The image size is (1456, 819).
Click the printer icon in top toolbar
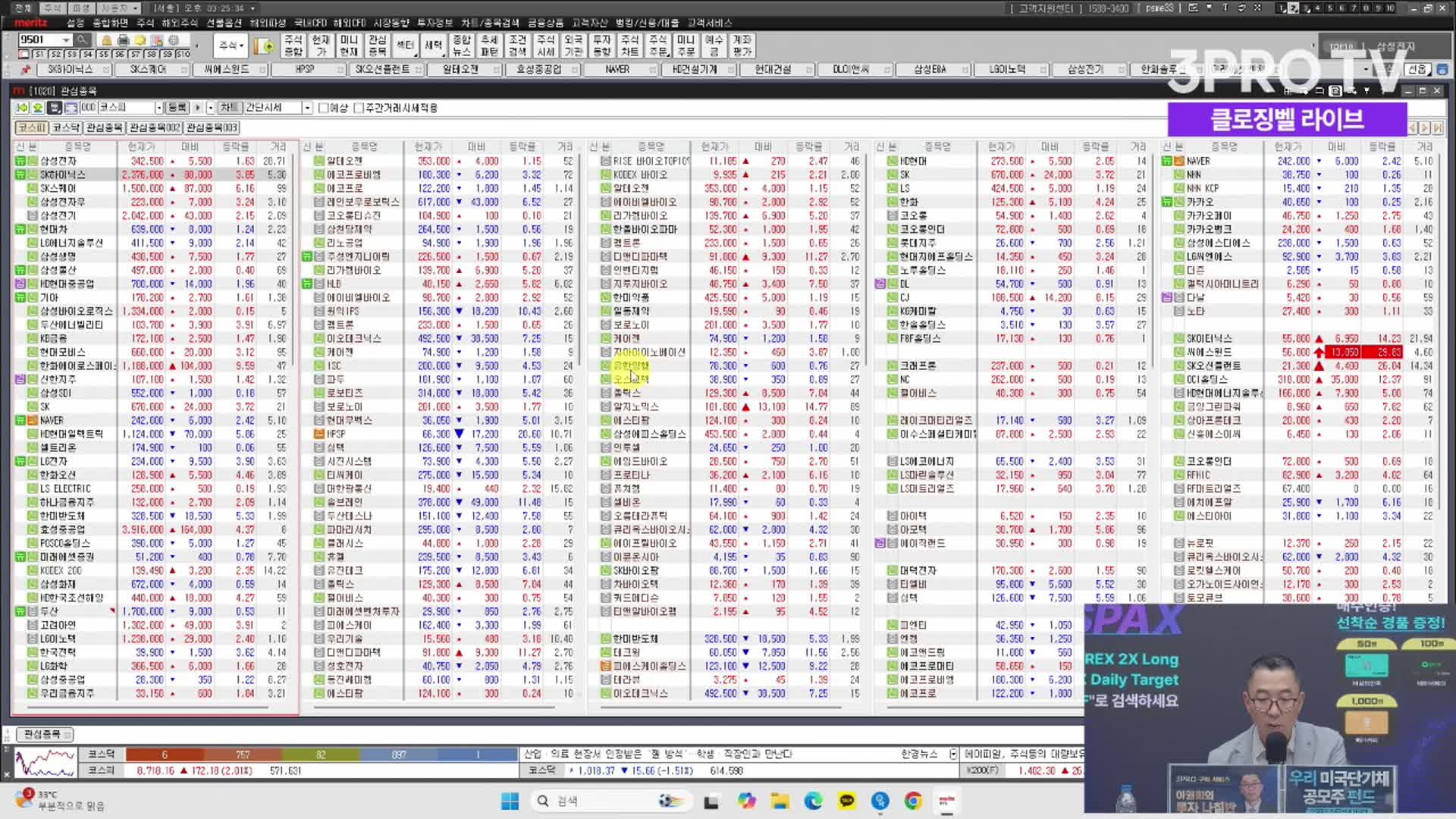tap(123, 39)
